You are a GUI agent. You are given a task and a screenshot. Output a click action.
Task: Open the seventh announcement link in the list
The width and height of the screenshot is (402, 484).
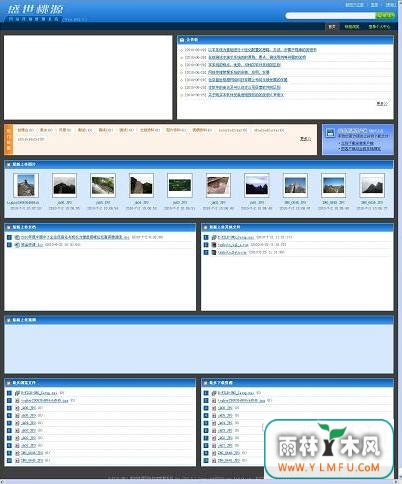[246, 95]
